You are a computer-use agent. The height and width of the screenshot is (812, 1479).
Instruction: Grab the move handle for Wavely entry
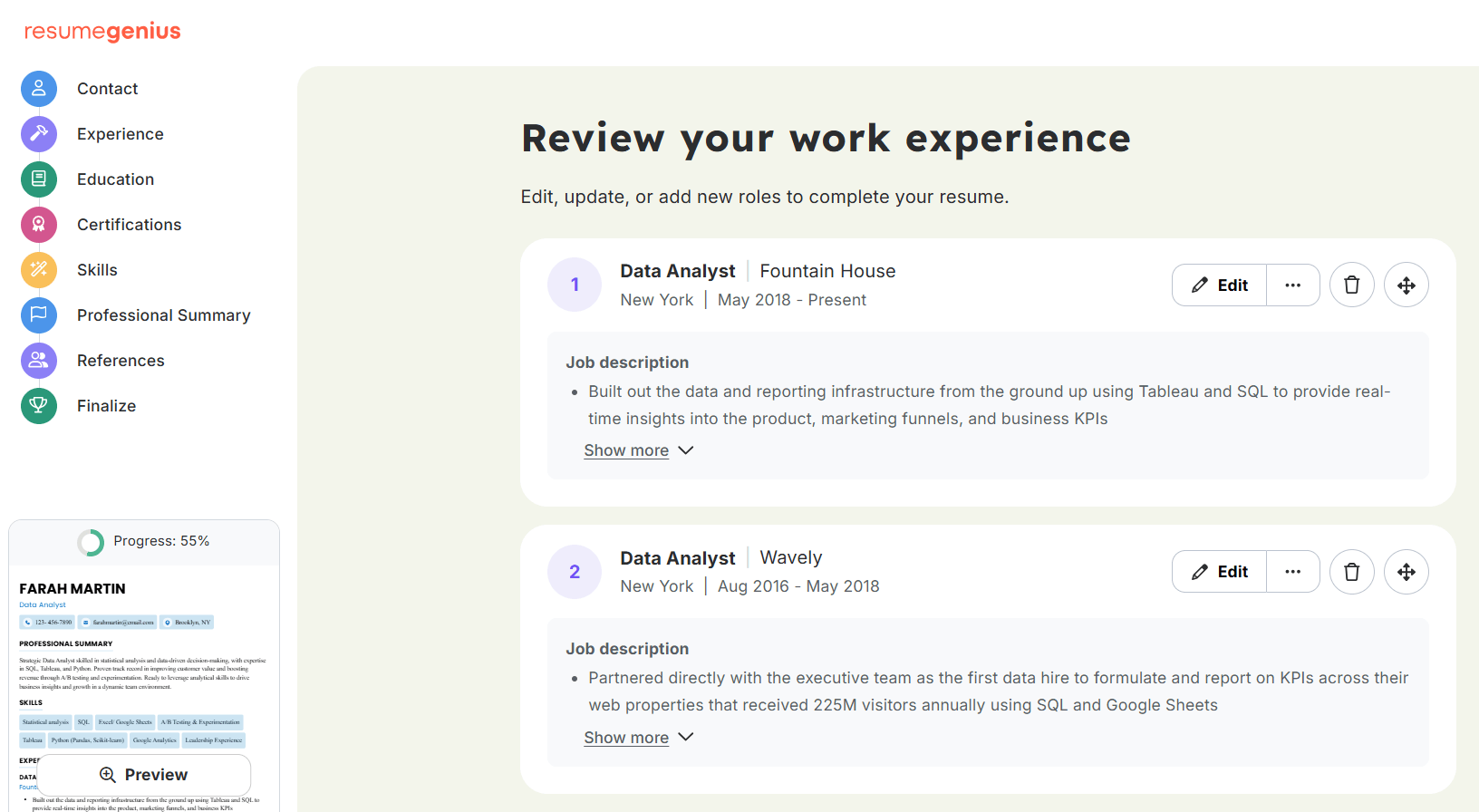[1406, 571]
